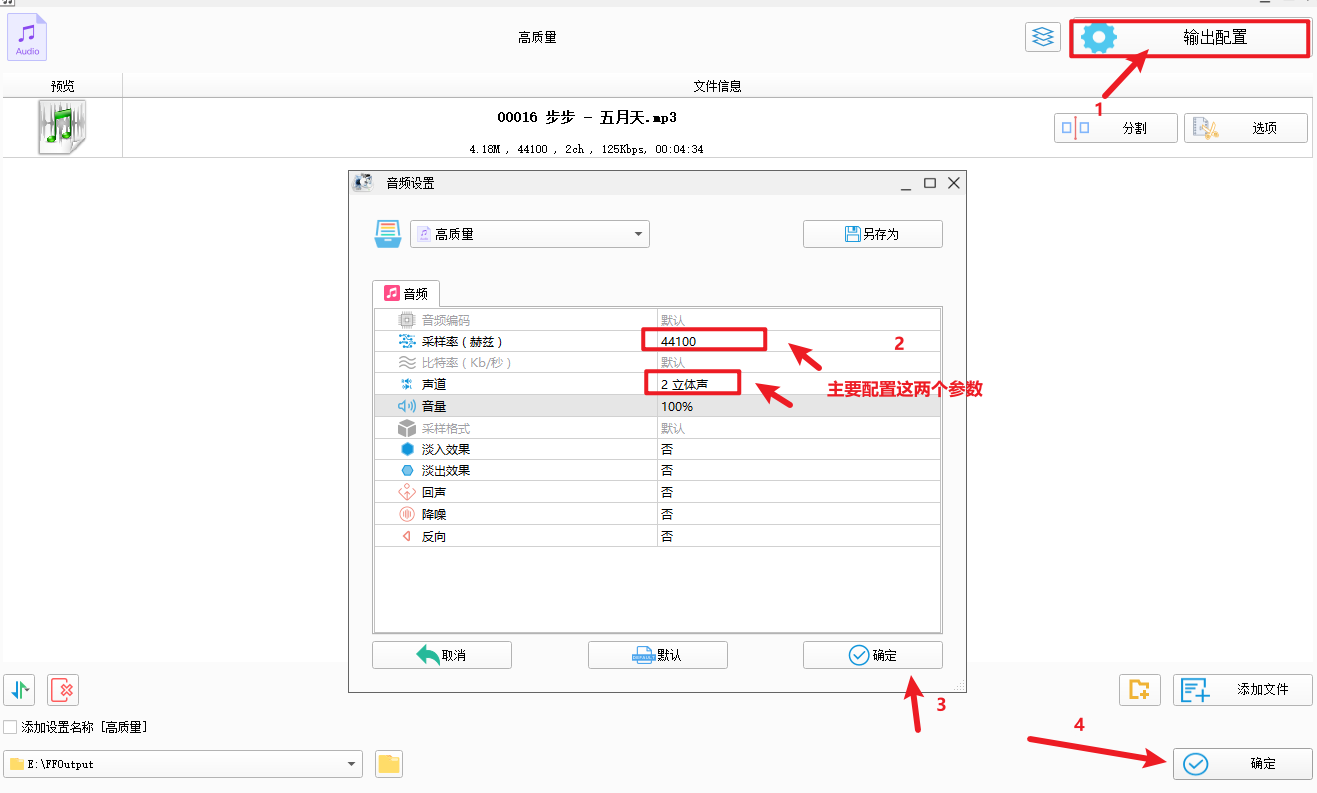Click the 比特率 value 默认
The width and height of the screenshot is (1317, 793).
point(673,362)
